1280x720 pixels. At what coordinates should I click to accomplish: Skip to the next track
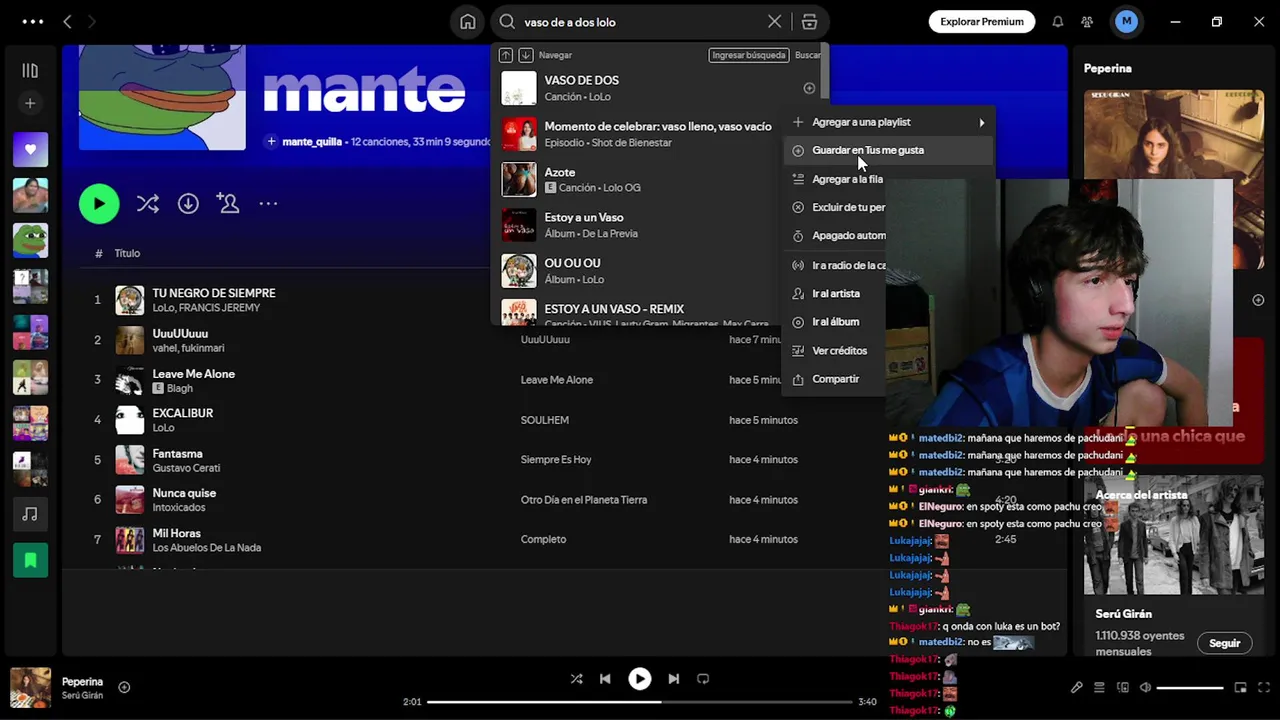tap(673, 679)
